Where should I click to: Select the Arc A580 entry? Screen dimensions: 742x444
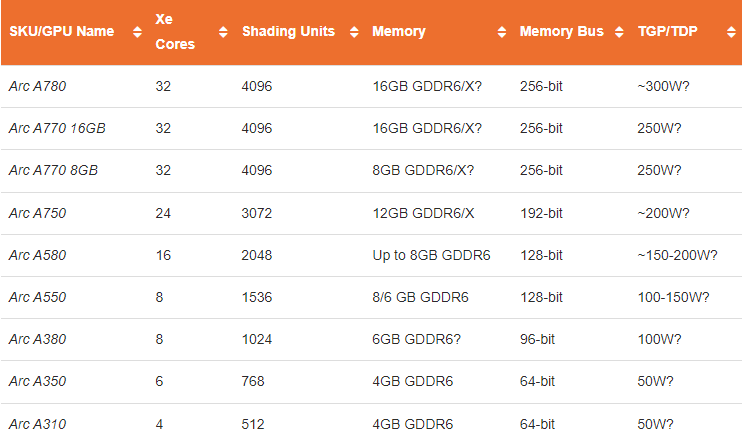click(37, 255)
